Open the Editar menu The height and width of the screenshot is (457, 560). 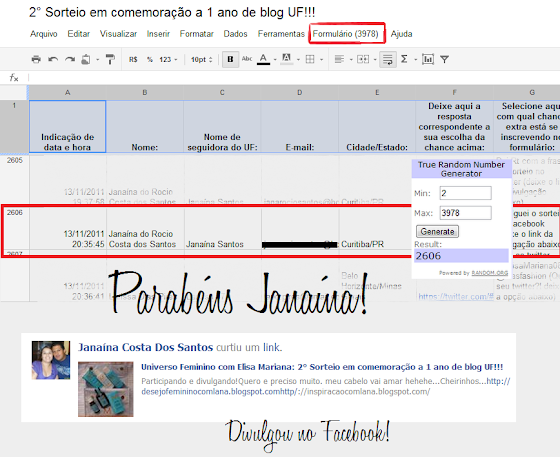click(x=79, y=34)
